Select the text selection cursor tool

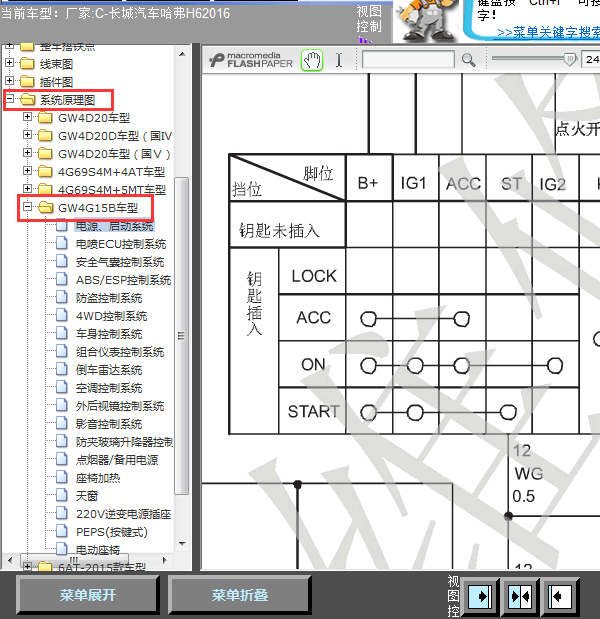tap(339, 60)
